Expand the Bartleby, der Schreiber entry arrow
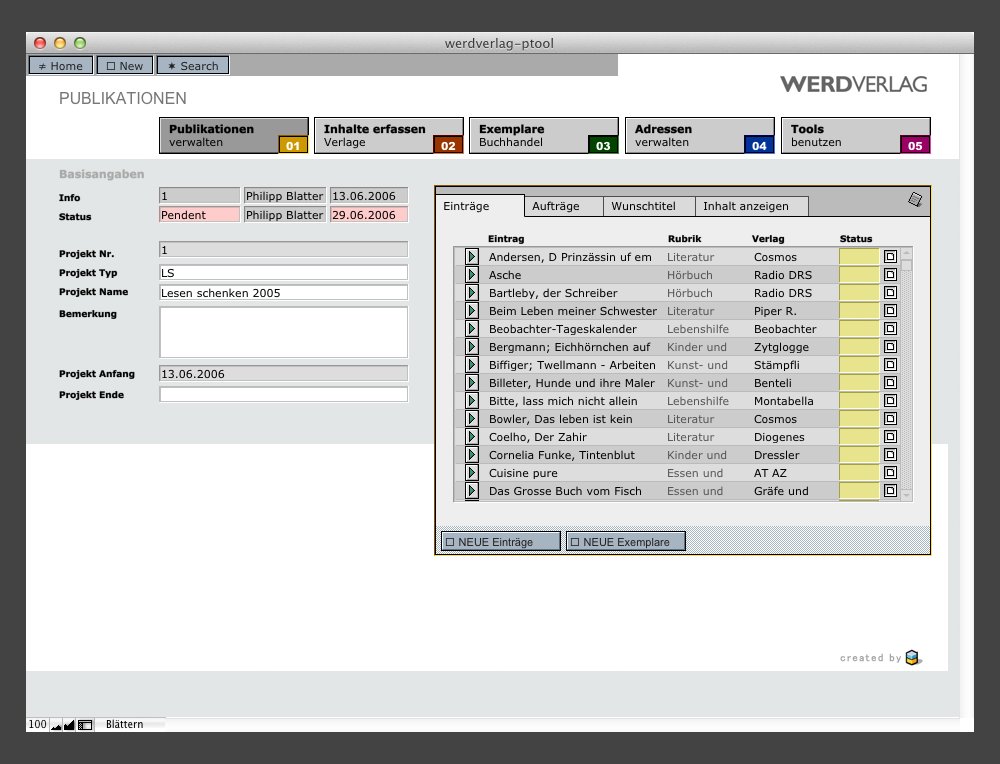This screenshot has width=1000, height=764. point(472,293)
